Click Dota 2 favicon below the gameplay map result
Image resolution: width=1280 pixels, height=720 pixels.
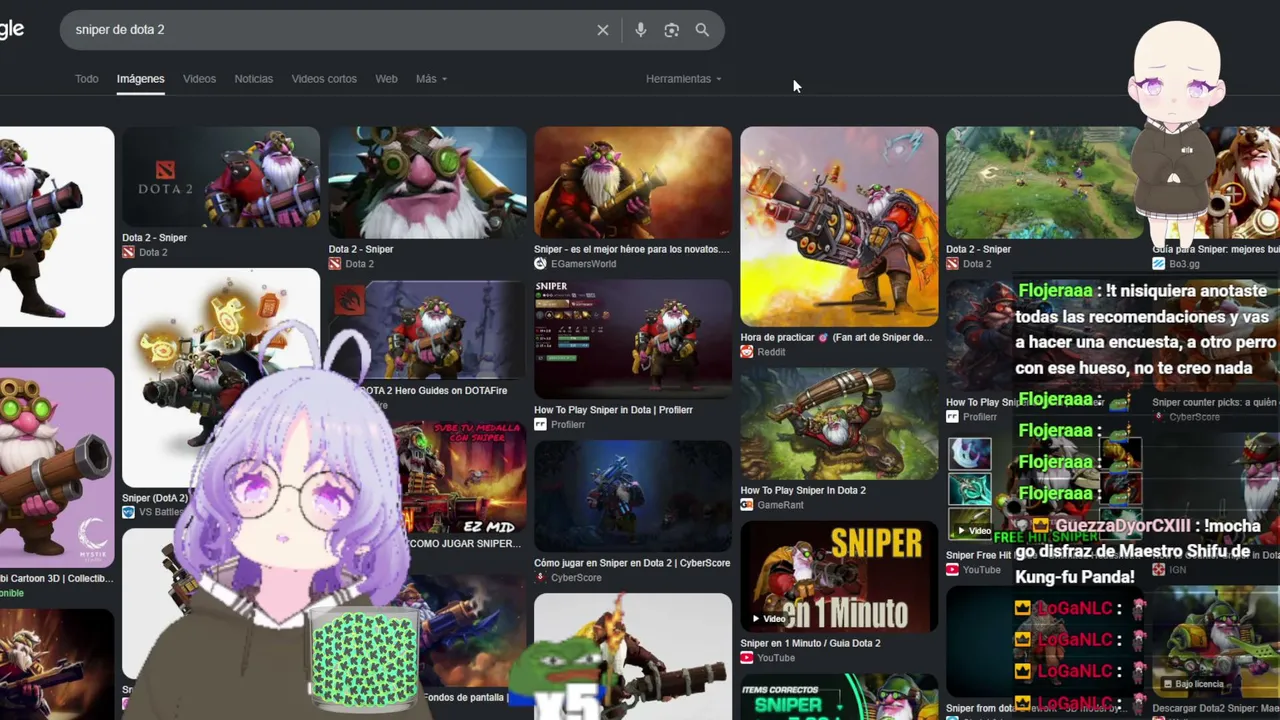(x=953, y=264)
